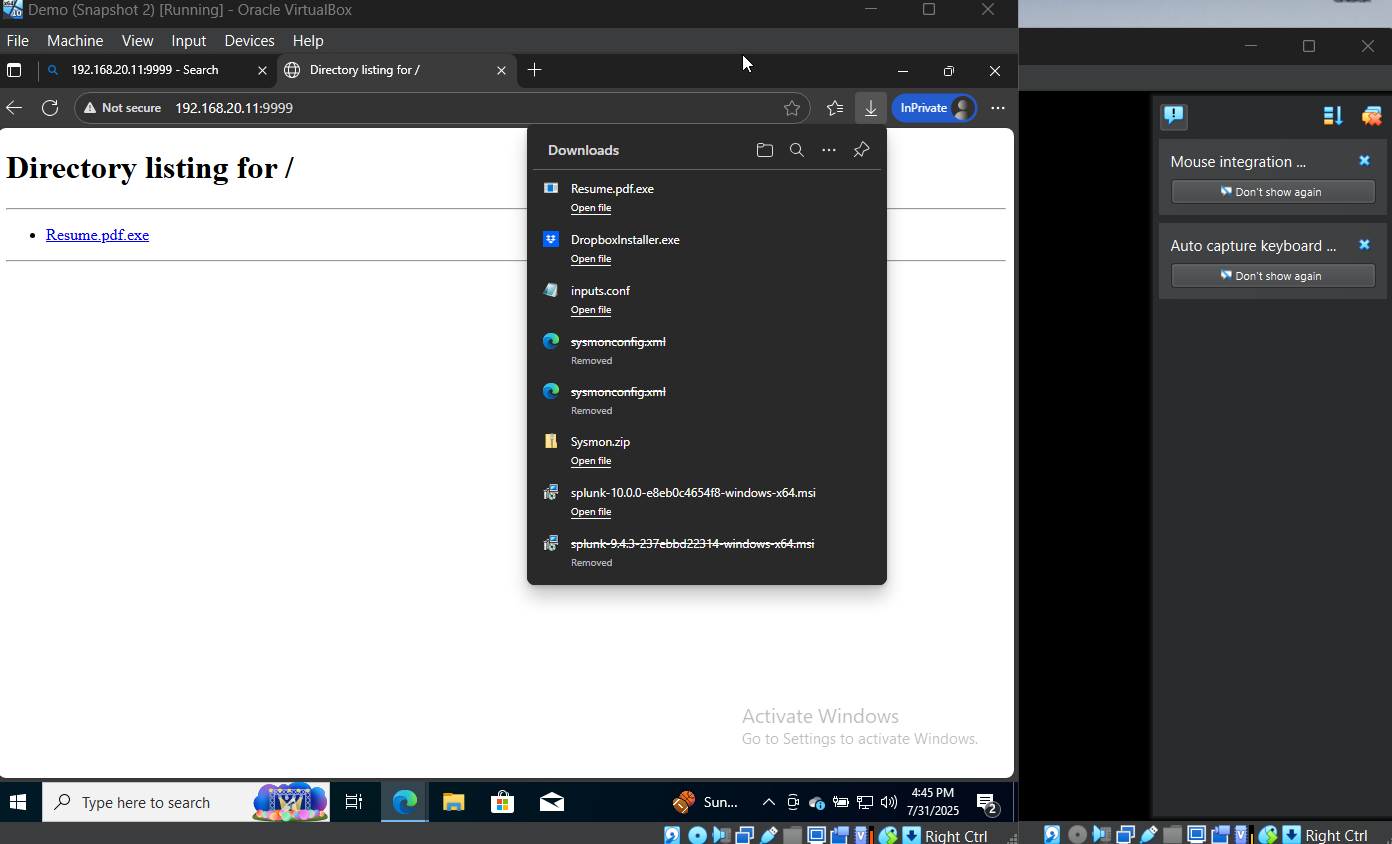Click Don't show again for mouse integration

point(1272,191)
